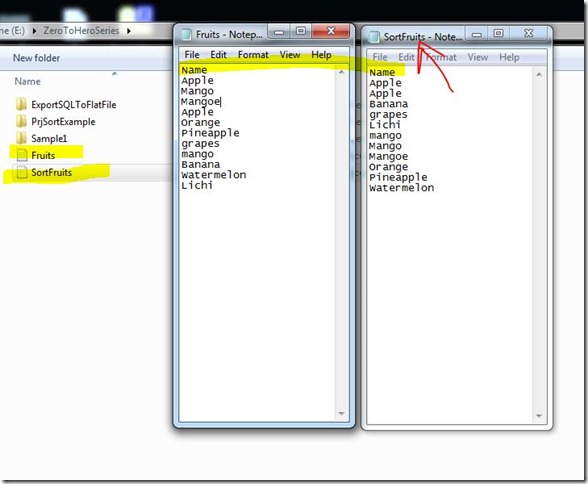Image resolution: width=588 pixels, height=484 pixels.
Task: Select the Sample1 folder icon
Action: (21, 138)
